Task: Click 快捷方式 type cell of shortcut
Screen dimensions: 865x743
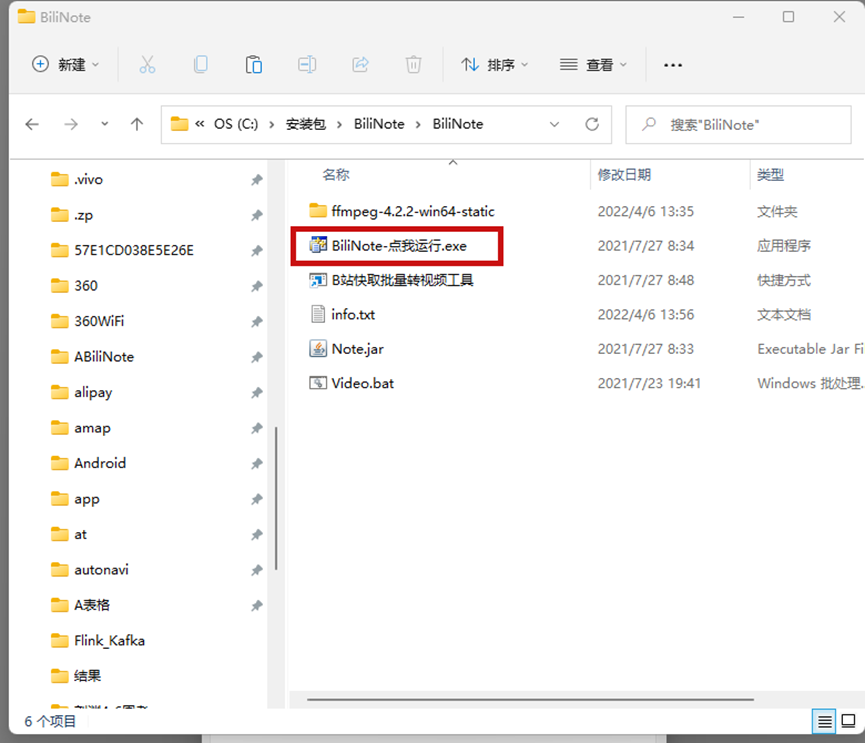Action: pos(784,280)
